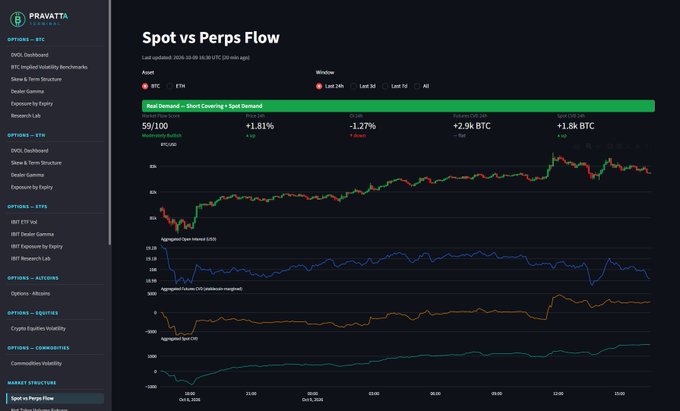This screenshot has height=411, width=680.
Task: Click the Market Structure section header
Action: (32, 383)
